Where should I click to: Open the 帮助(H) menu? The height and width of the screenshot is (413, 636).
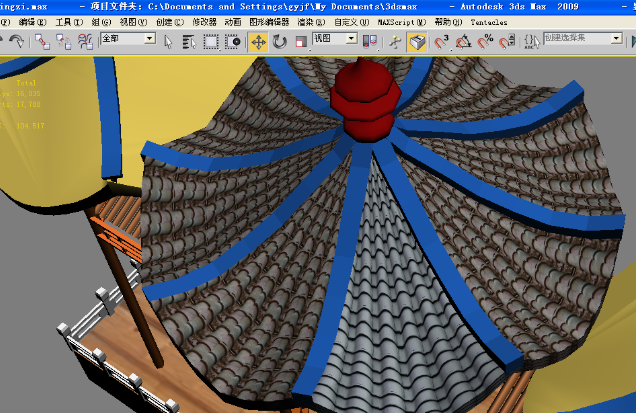[x=449, y=22]
